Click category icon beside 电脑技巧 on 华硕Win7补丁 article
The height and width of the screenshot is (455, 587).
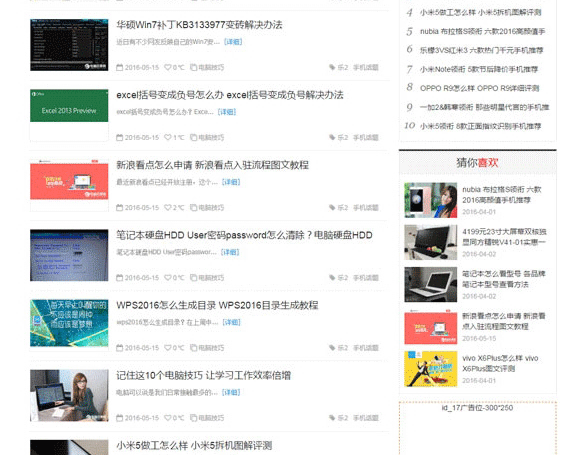point(194,67)
